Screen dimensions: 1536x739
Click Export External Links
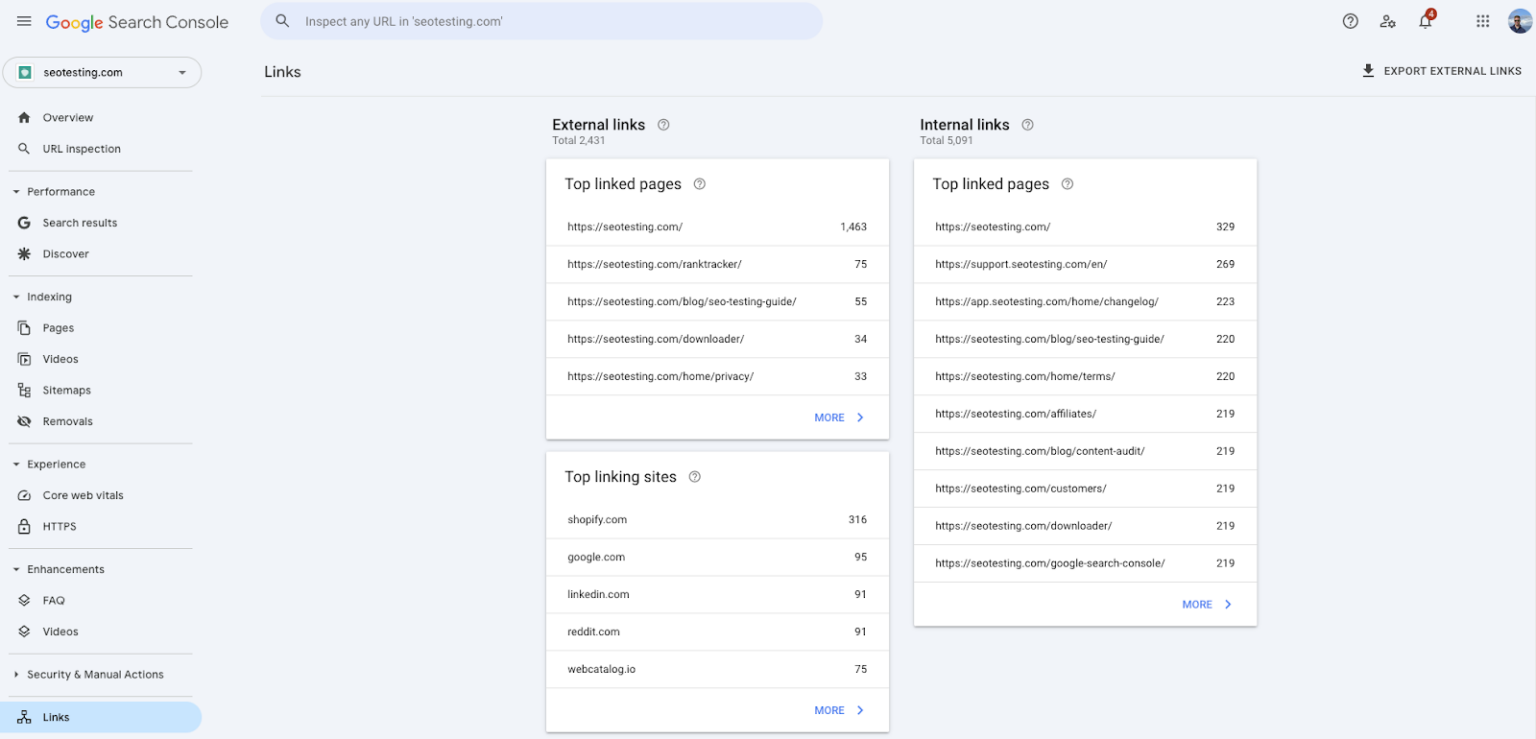[1442, 70]
